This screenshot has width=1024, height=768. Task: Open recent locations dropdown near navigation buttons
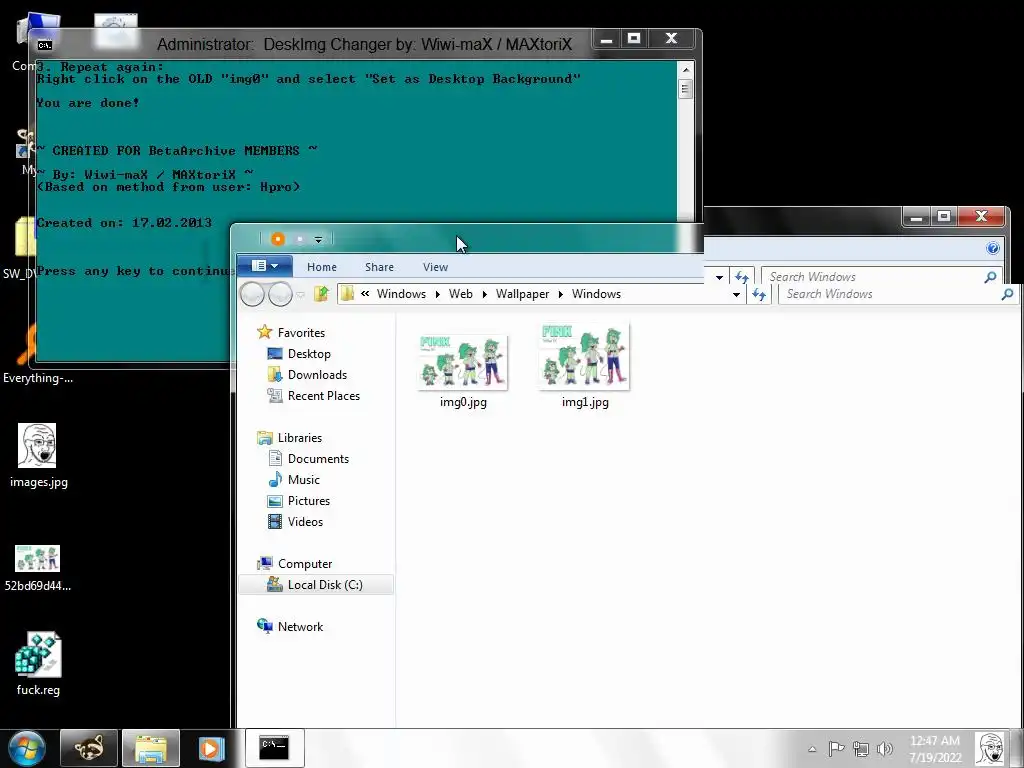pos(300,295)
